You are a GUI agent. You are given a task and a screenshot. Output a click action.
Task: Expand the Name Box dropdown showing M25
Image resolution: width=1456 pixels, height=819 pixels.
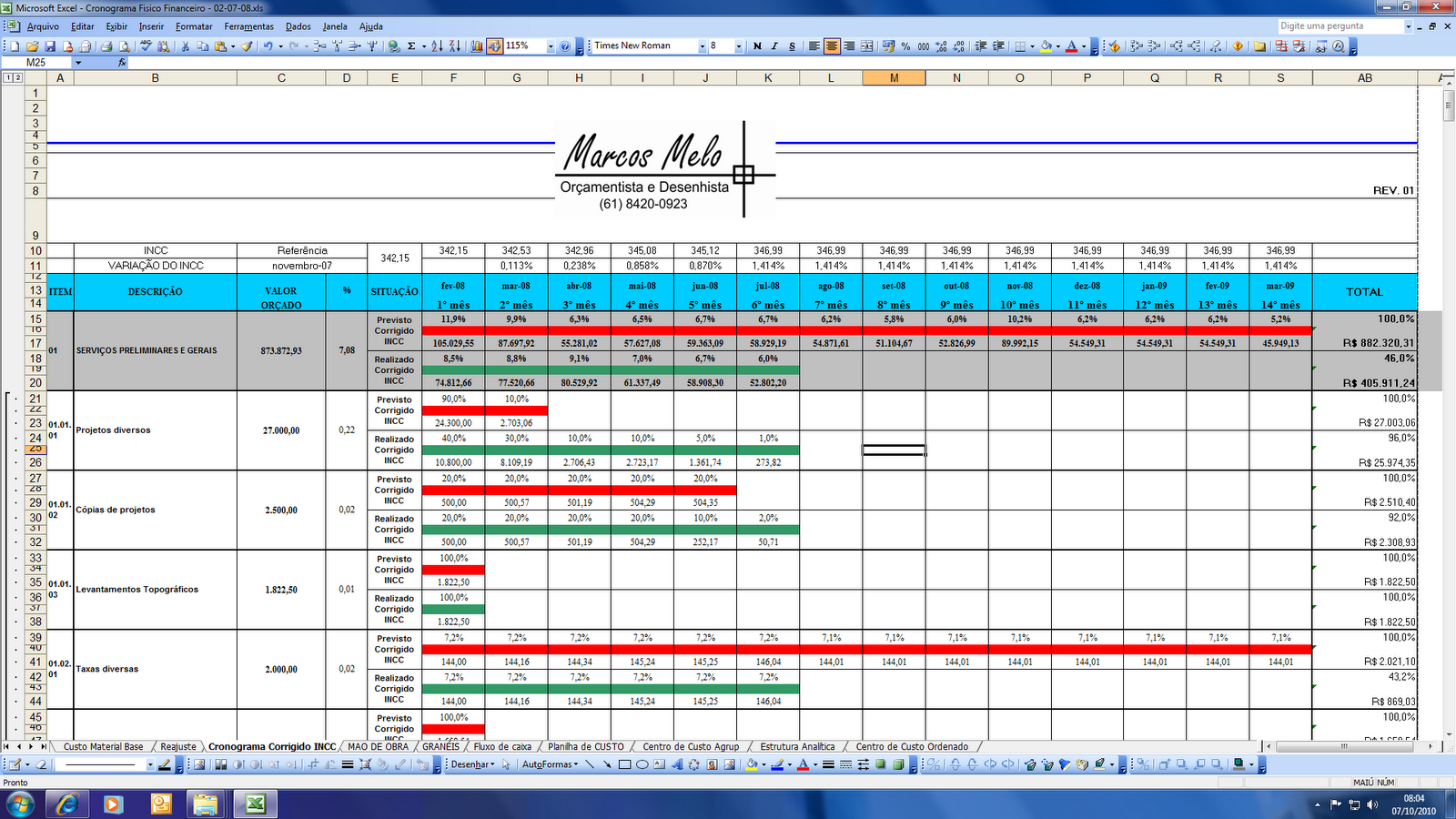click(78, 63)
